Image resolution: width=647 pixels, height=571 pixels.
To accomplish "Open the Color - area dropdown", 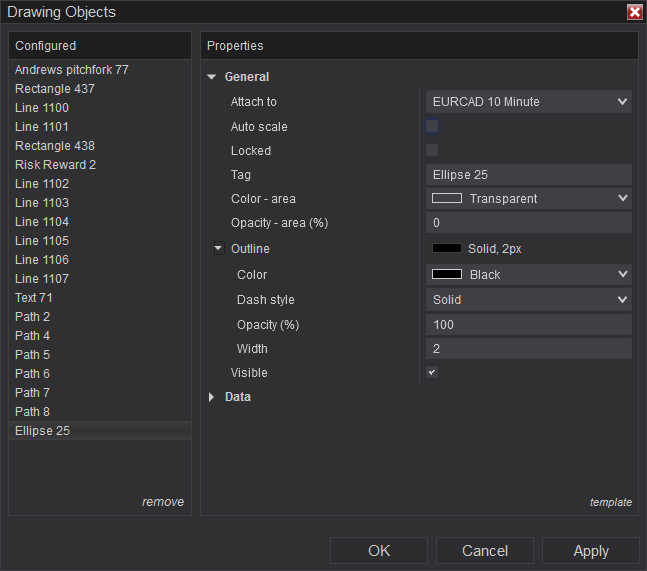I will click(x=528, y=199).
